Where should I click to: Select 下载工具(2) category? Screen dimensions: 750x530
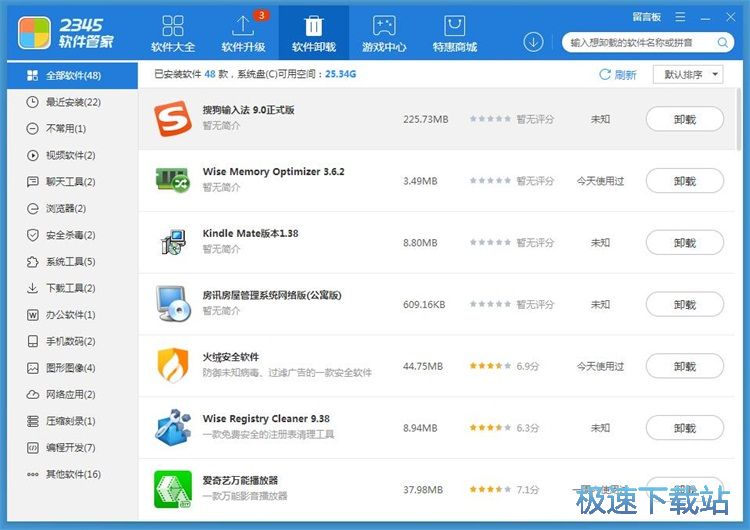[72, 288]
